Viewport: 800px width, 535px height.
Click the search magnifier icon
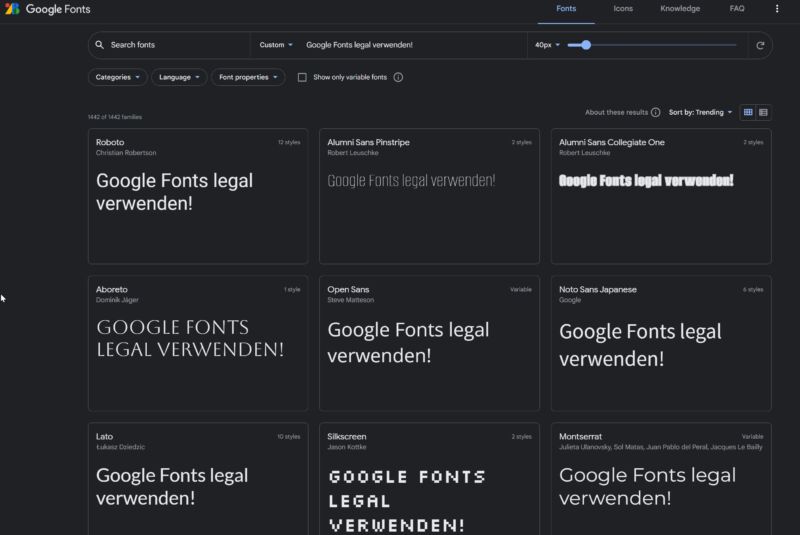click(99, 45)
